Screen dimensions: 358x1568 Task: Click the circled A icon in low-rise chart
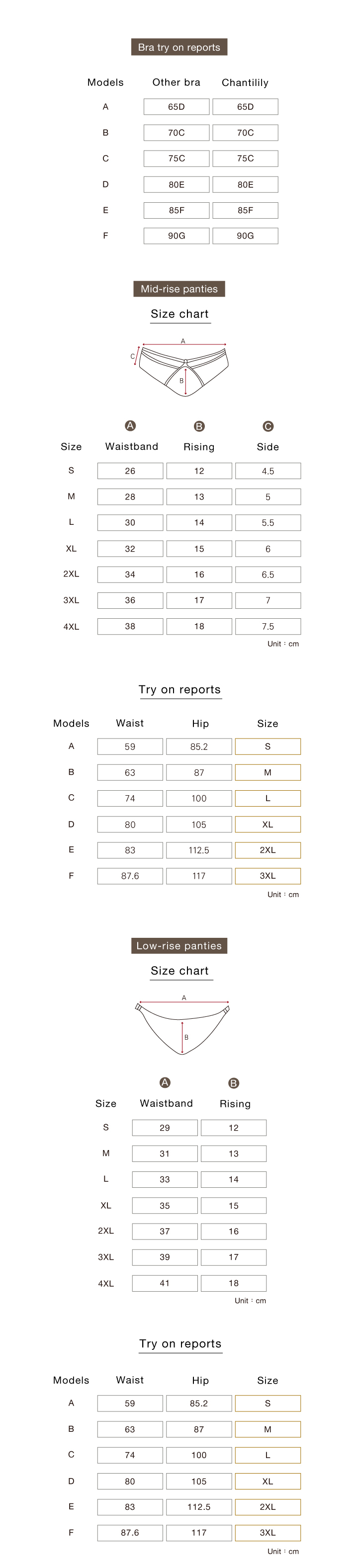tap(165, 1082)
